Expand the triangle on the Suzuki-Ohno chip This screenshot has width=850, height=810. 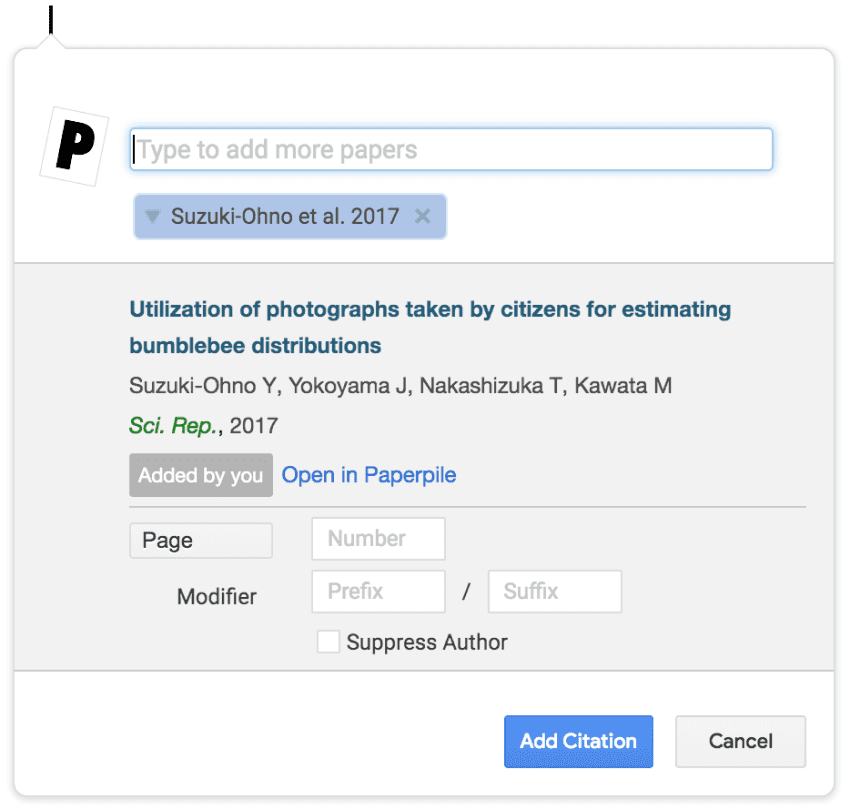coord(152,216)
